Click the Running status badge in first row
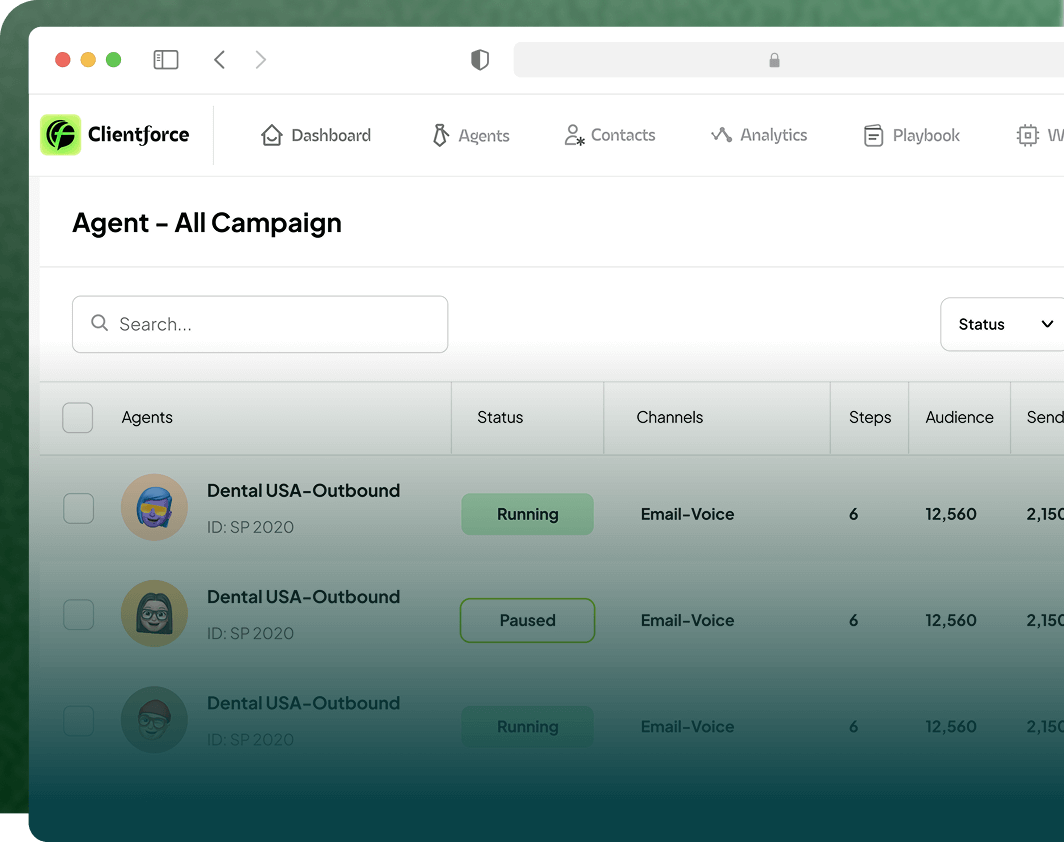Viewport: 1064px width, 842px height. click(x=527, y=514)
